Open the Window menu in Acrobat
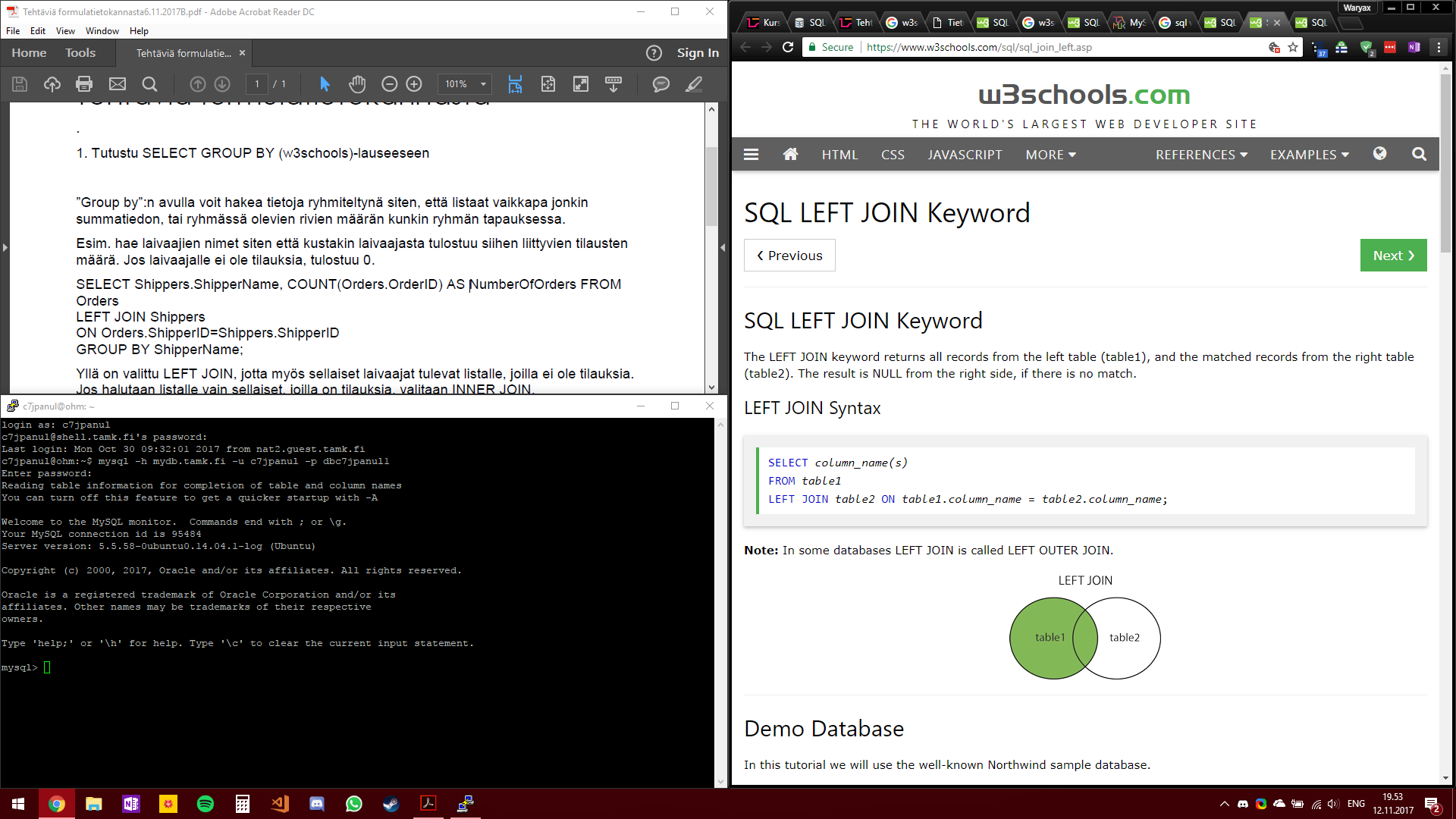 102,31
